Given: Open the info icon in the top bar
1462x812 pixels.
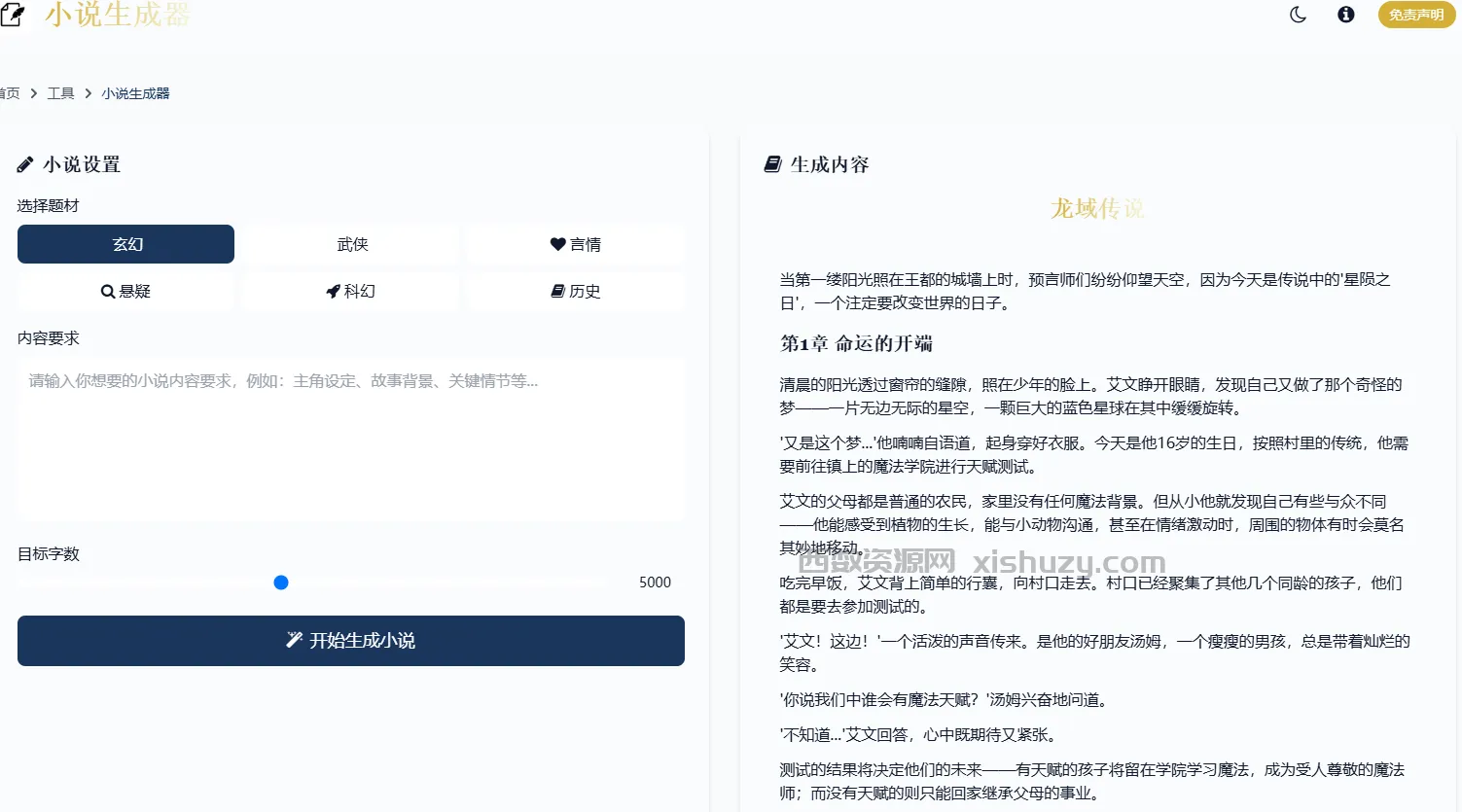Looking at the screenshot, I should pos(1345,15).
